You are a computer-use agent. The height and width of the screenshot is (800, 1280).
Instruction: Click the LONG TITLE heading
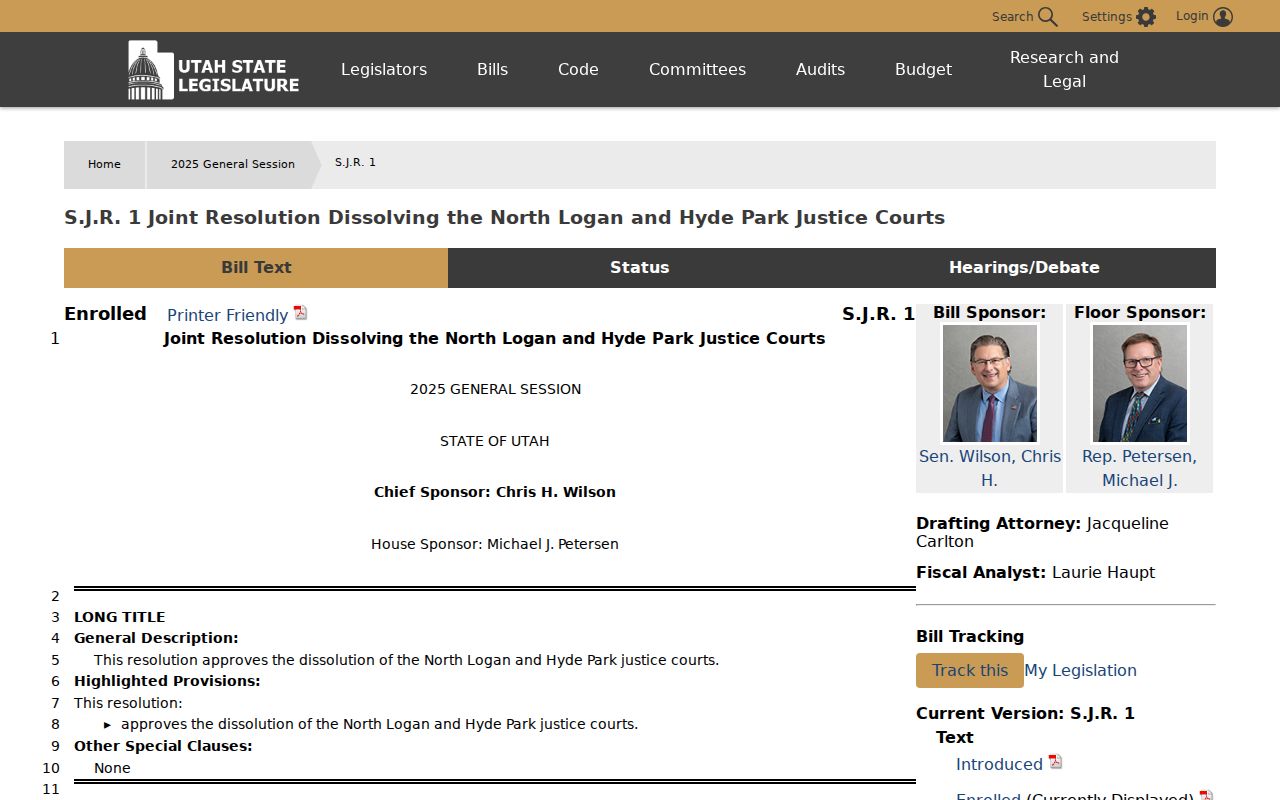[x=120, y=617]
